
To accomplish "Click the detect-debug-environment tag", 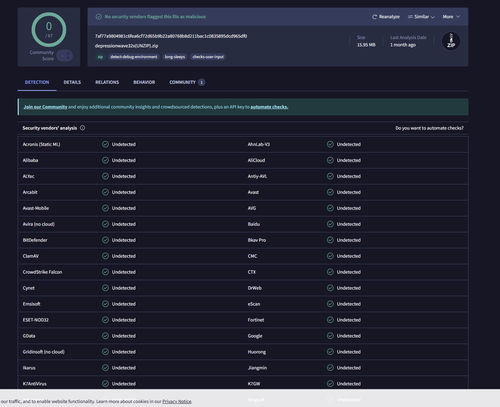I will pos(134,57).
